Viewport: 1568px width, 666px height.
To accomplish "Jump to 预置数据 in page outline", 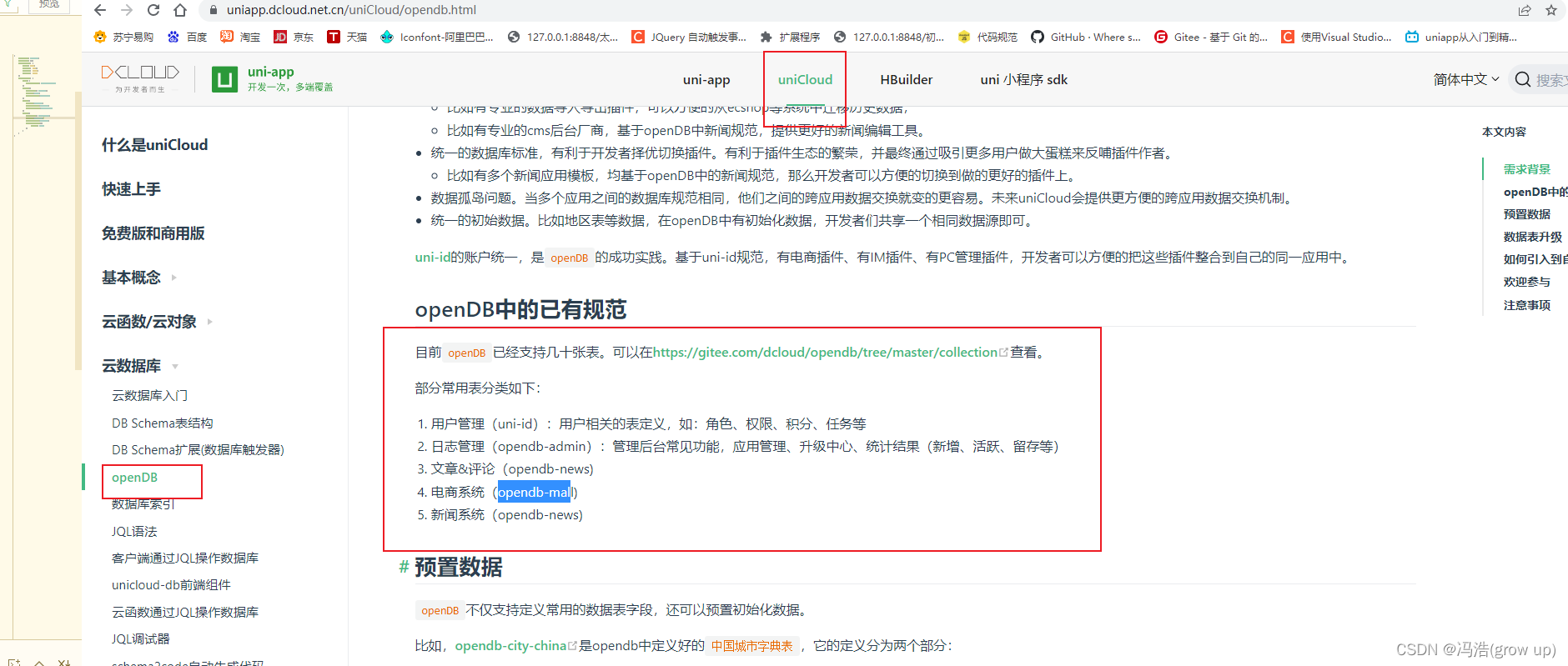I will [x=1526, y=214].
